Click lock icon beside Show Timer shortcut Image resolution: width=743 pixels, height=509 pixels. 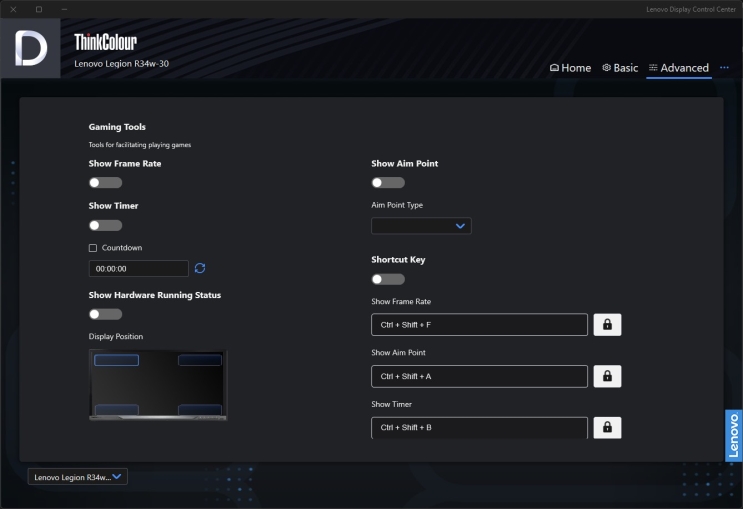pos(607,427)
